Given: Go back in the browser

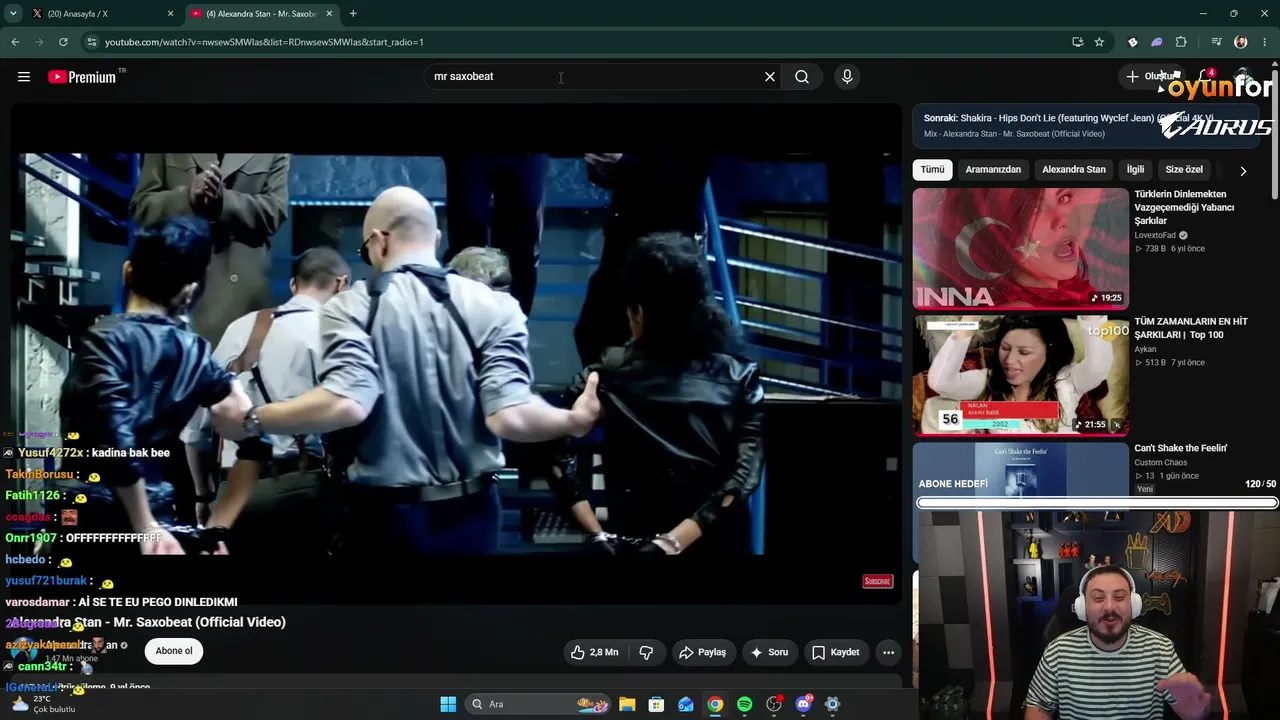Looking at the screenshot, I should [15, 42].
